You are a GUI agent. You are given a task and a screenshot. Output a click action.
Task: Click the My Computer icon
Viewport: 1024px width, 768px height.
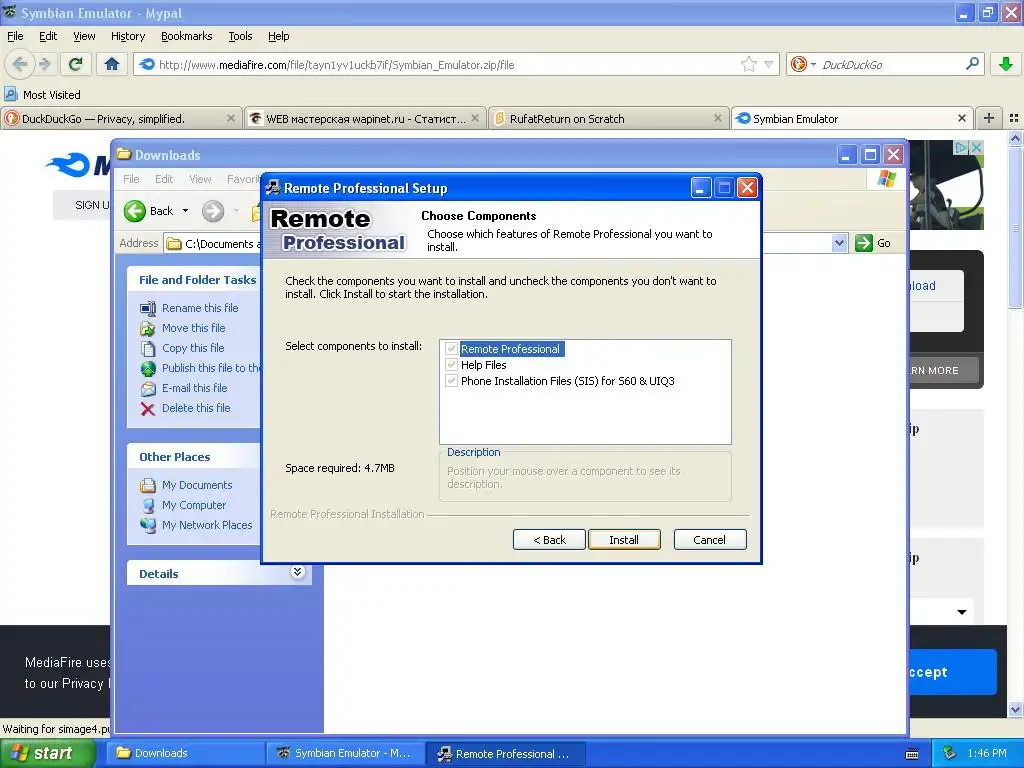[148, 505]
